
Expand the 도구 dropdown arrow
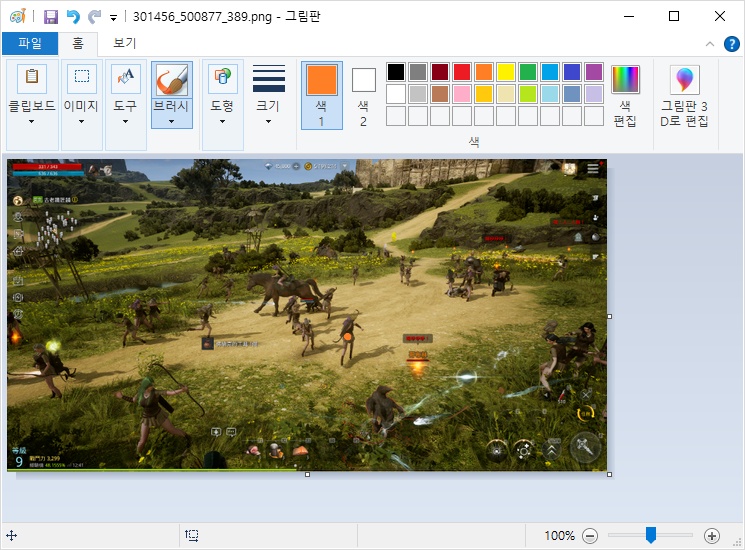click(x=125, y=122)
